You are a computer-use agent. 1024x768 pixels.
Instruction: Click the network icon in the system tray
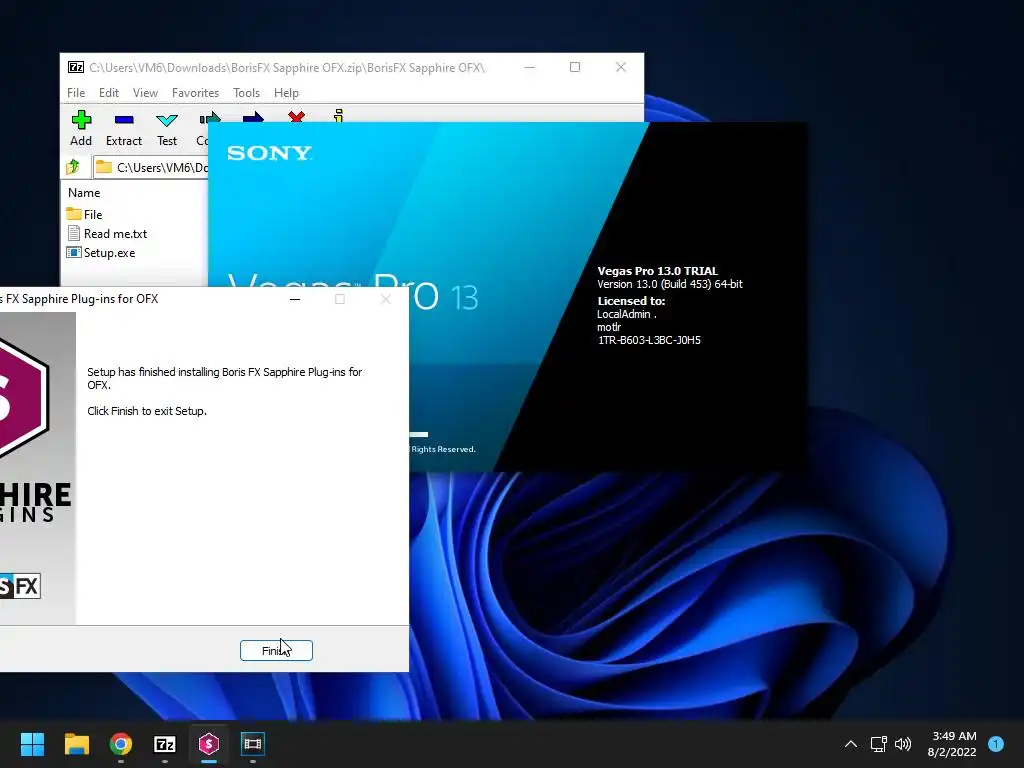[878, 744]
